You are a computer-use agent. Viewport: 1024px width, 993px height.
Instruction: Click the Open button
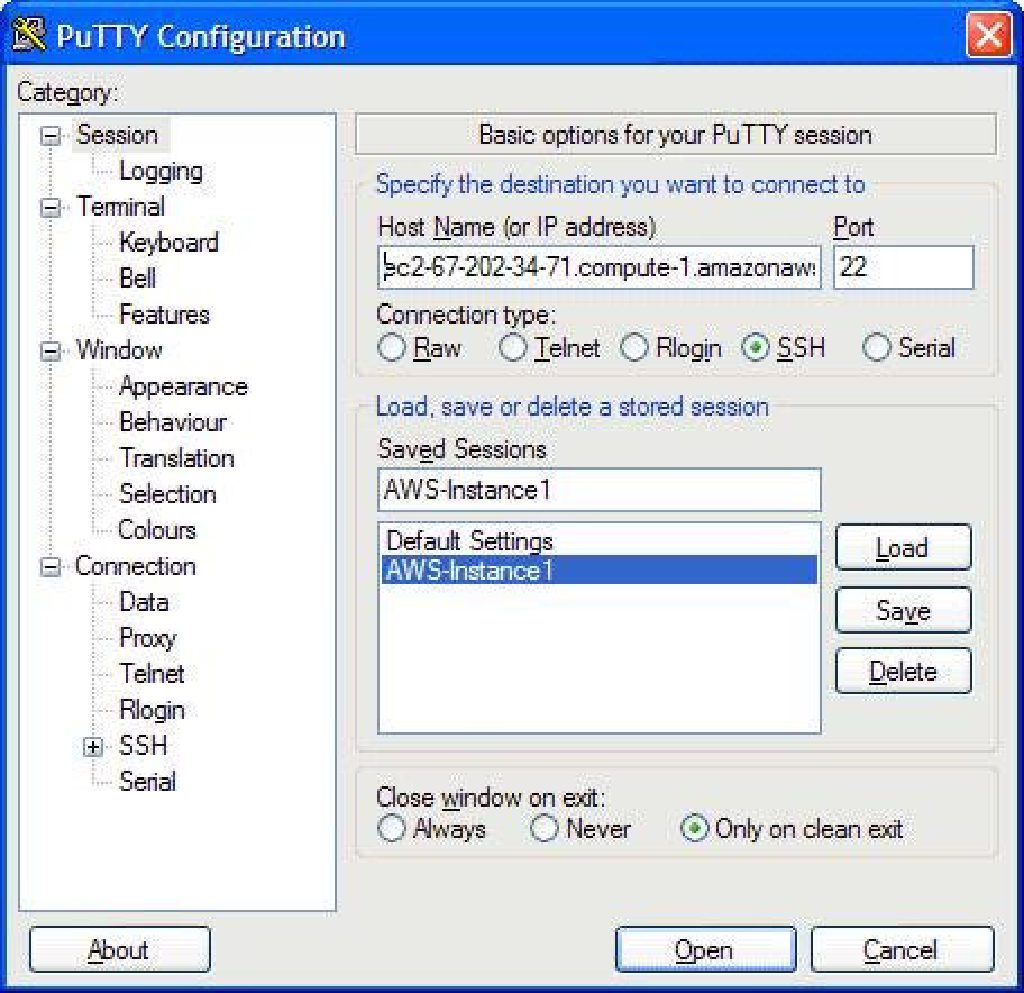pyautogui.click(x=705, y=950)
